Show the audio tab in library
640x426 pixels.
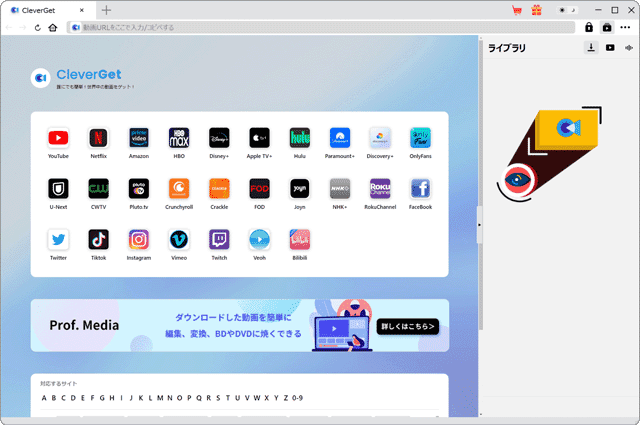pyautogui.click(x=629, y=47)
